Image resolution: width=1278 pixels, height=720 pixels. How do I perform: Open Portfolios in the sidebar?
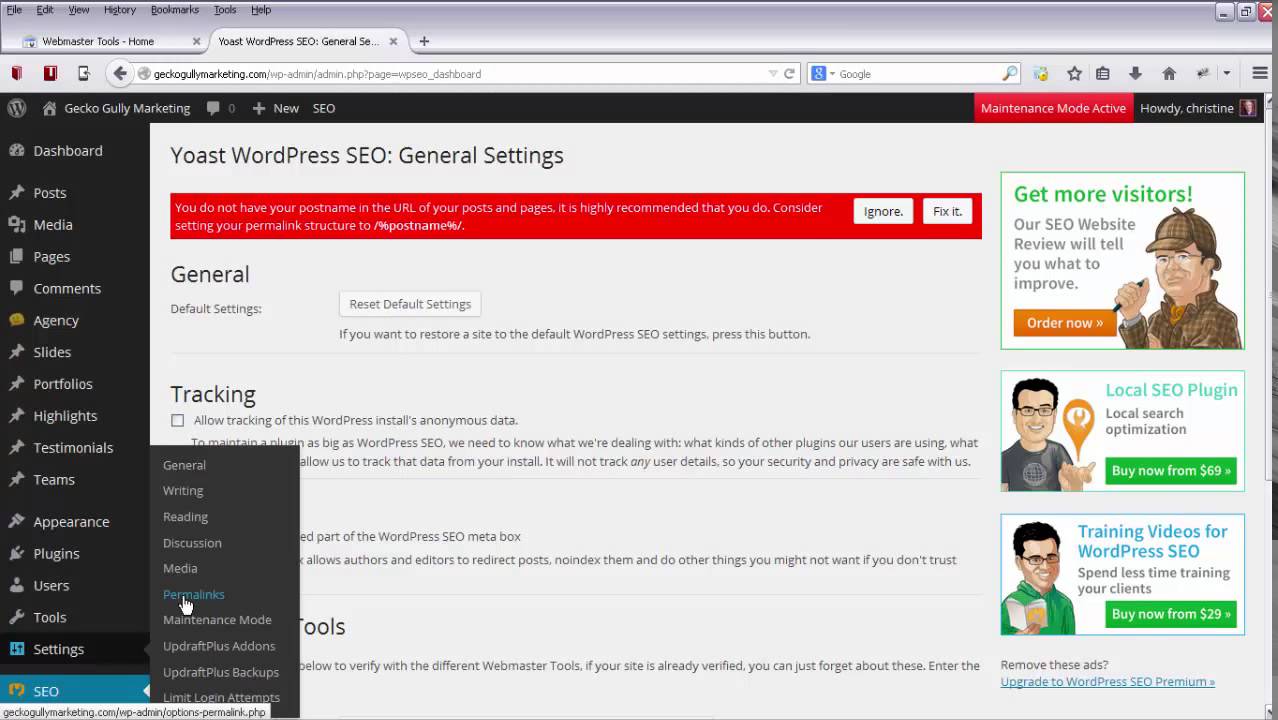pyautogui.click(x=63, y=383)
